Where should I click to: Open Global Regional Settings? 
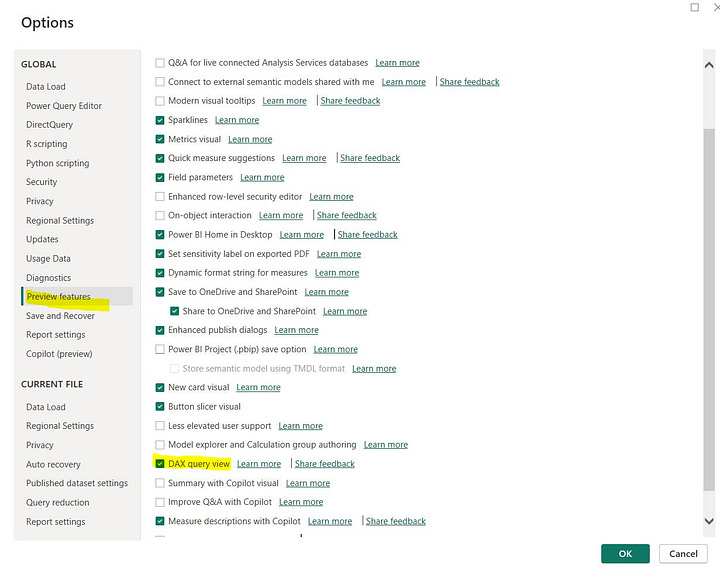(60, 220)
